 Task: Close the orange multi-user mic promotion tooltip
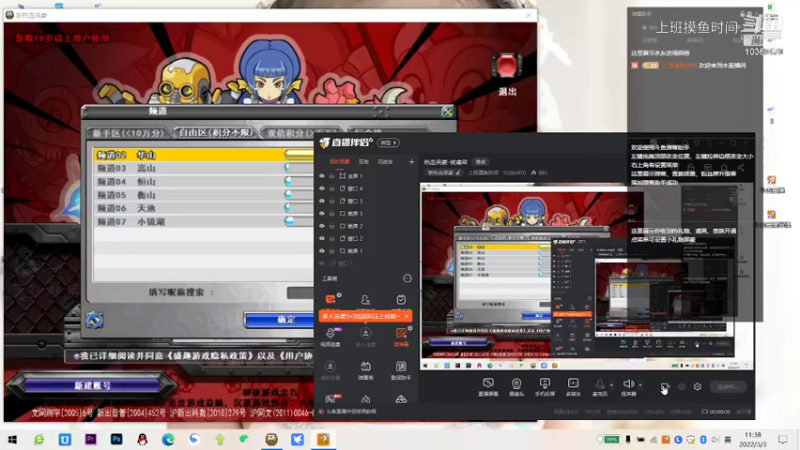[x=406, y=316]
